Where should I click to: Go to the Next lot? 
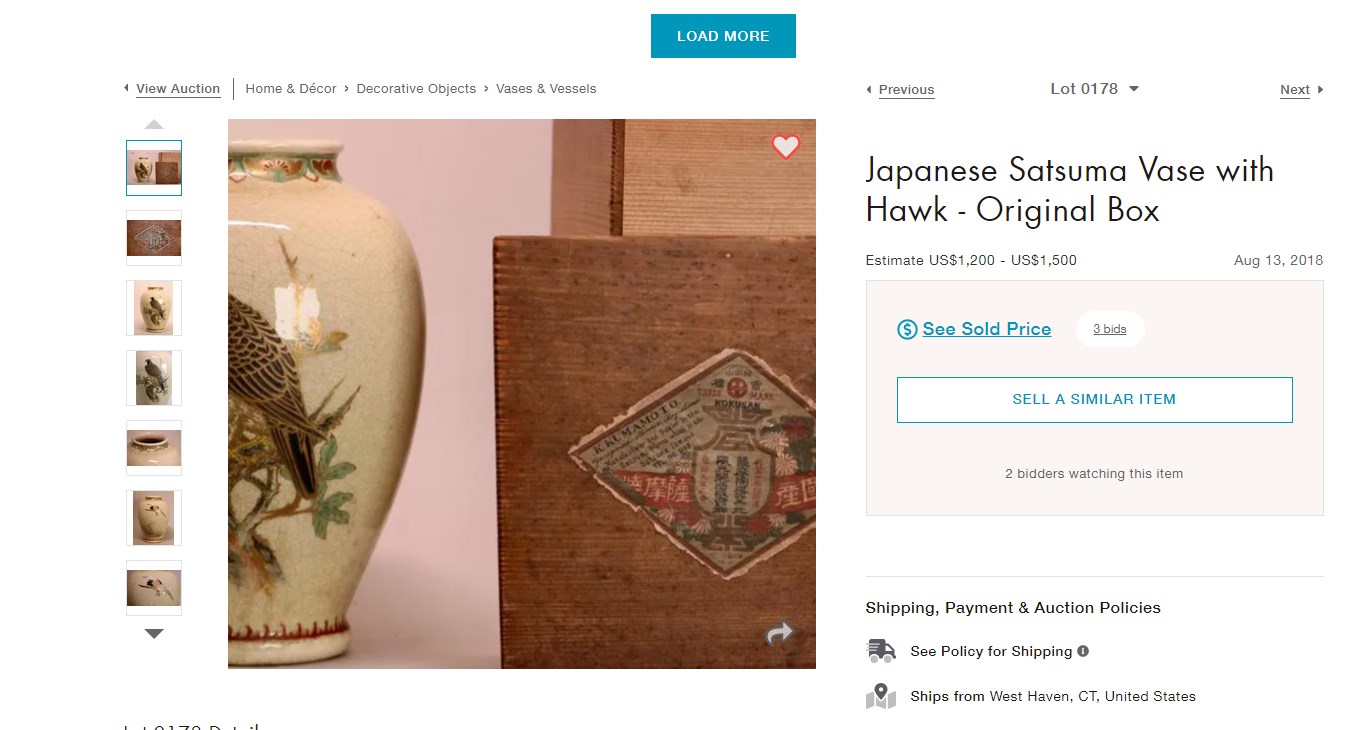tap(1296, 90)
